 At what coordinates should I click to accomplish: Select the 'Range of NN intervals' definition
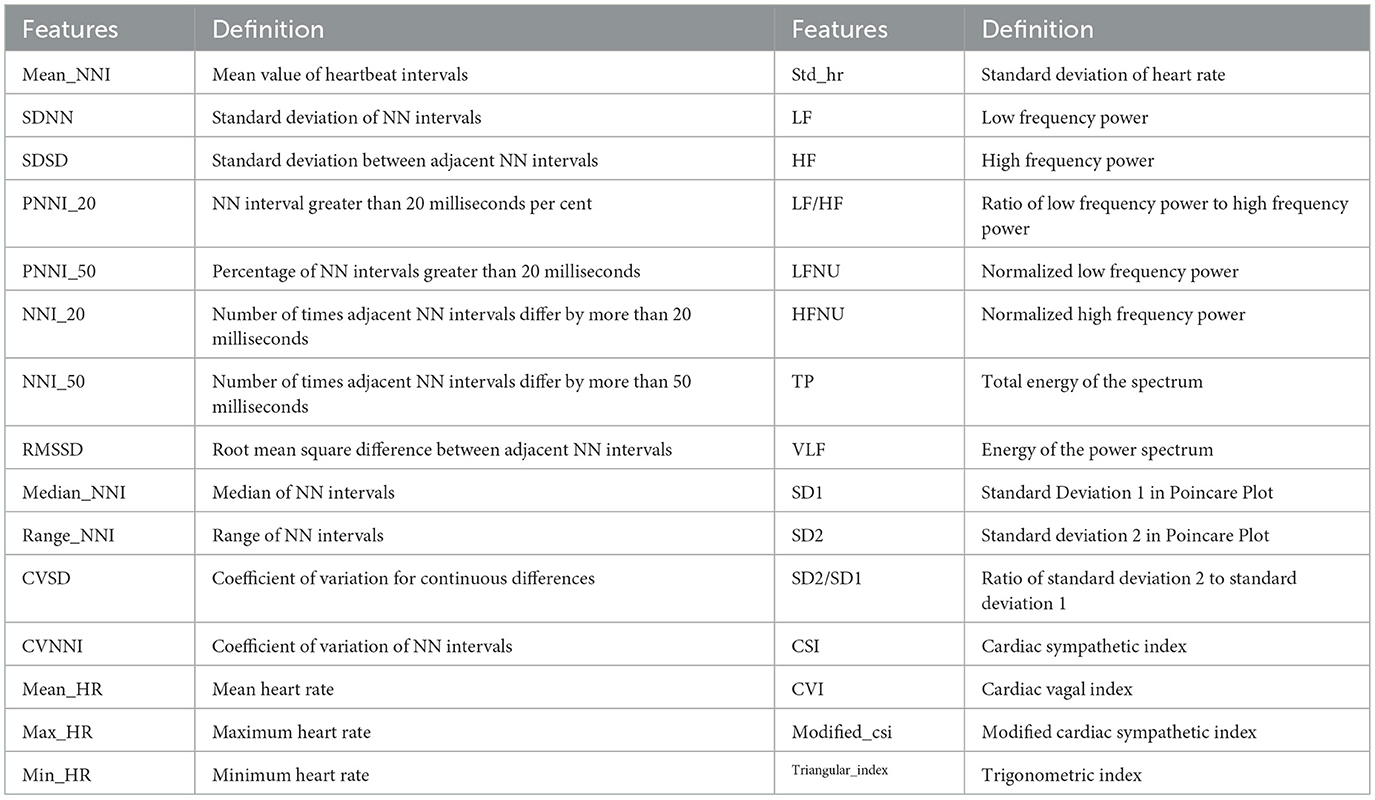coord(297,536)
